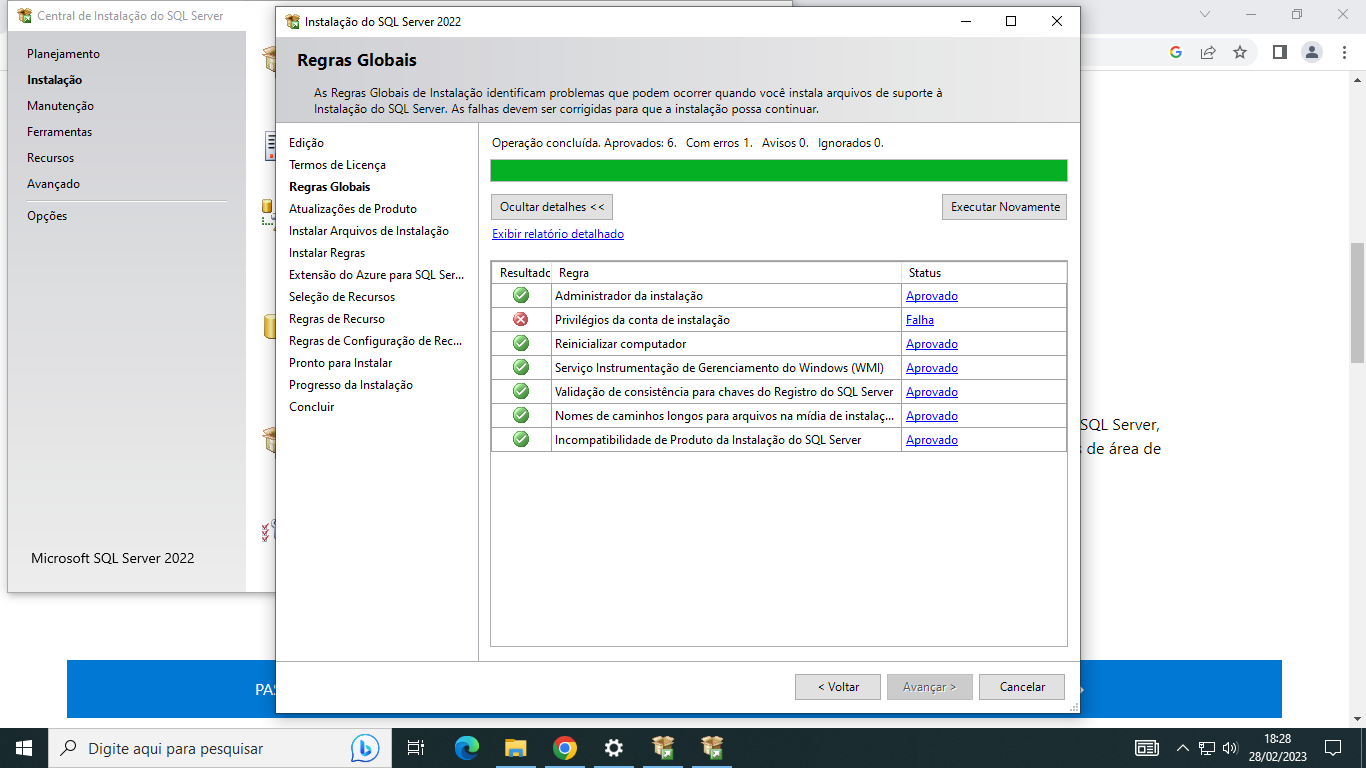This screenshot has height=768, width=1366.
Task: Click Executar Novamente button
Action: tap(1005, 207)
